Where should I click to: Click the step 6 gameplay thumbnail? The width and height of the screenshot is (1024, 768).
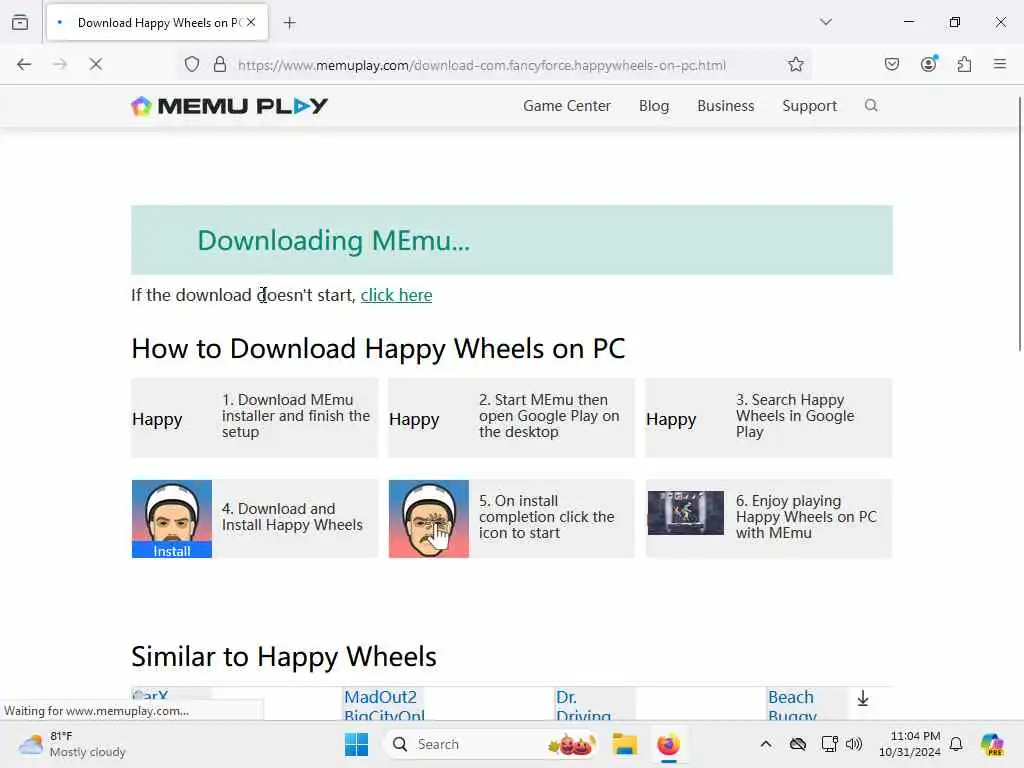(x=686, y=513)
